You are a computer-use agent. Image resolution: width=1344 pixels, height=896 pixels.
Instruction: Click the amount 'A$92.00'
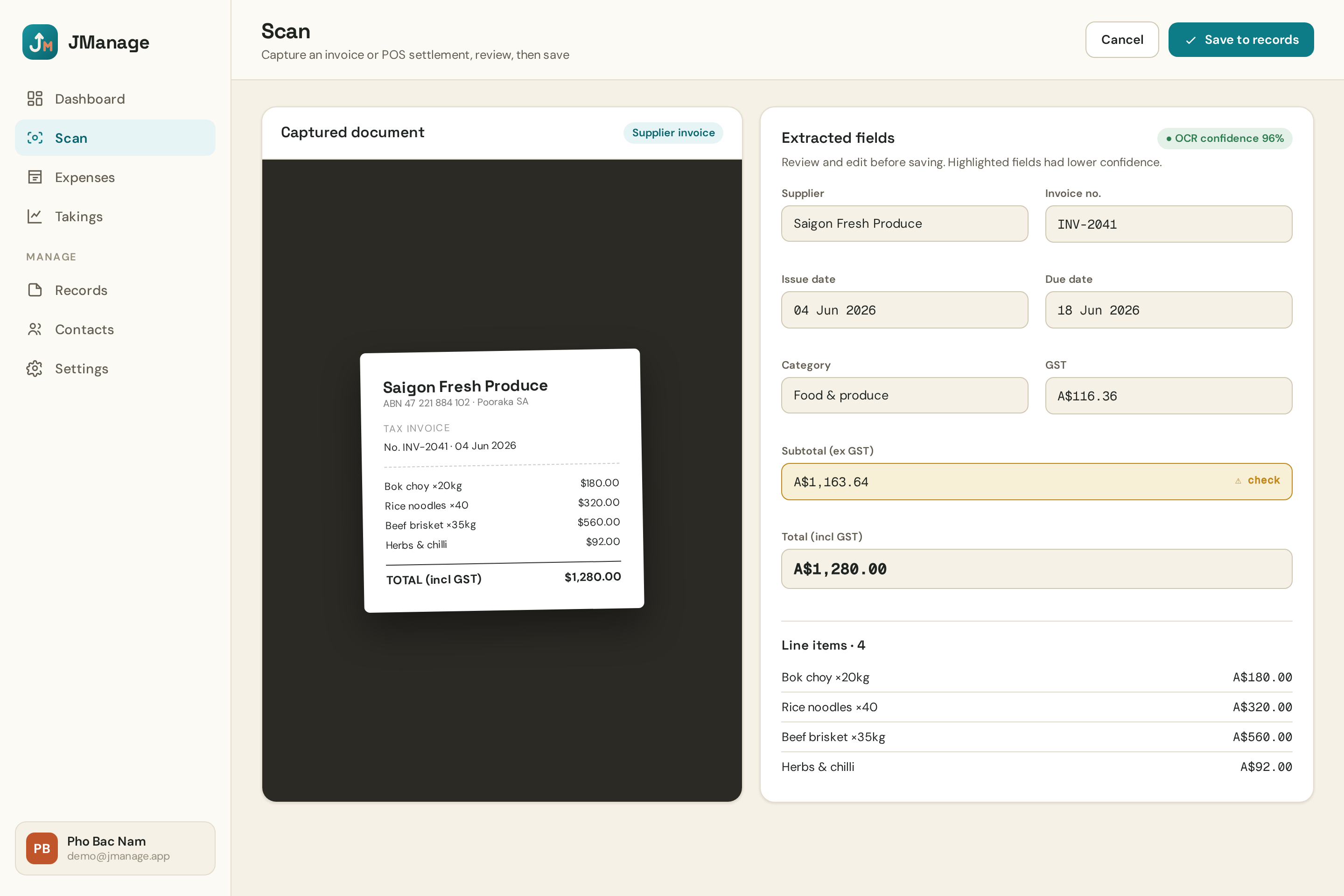[1266, 766]
